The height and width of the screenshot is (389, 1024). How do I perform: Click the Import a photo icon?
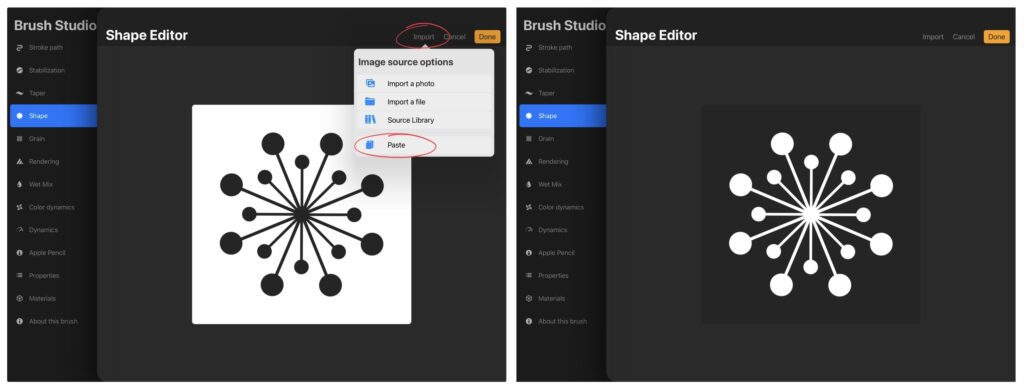click(x=370, y=84)
